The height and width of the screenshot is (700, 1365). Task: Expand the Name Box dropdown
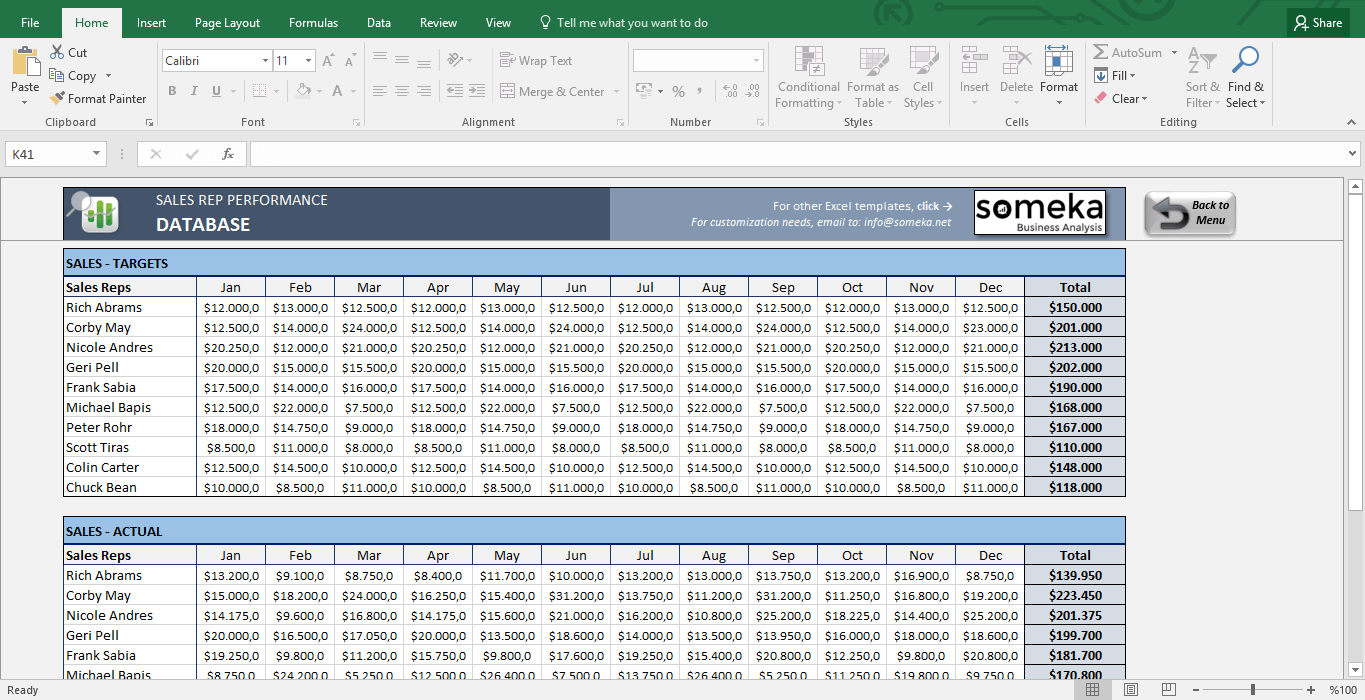[97, 154]
